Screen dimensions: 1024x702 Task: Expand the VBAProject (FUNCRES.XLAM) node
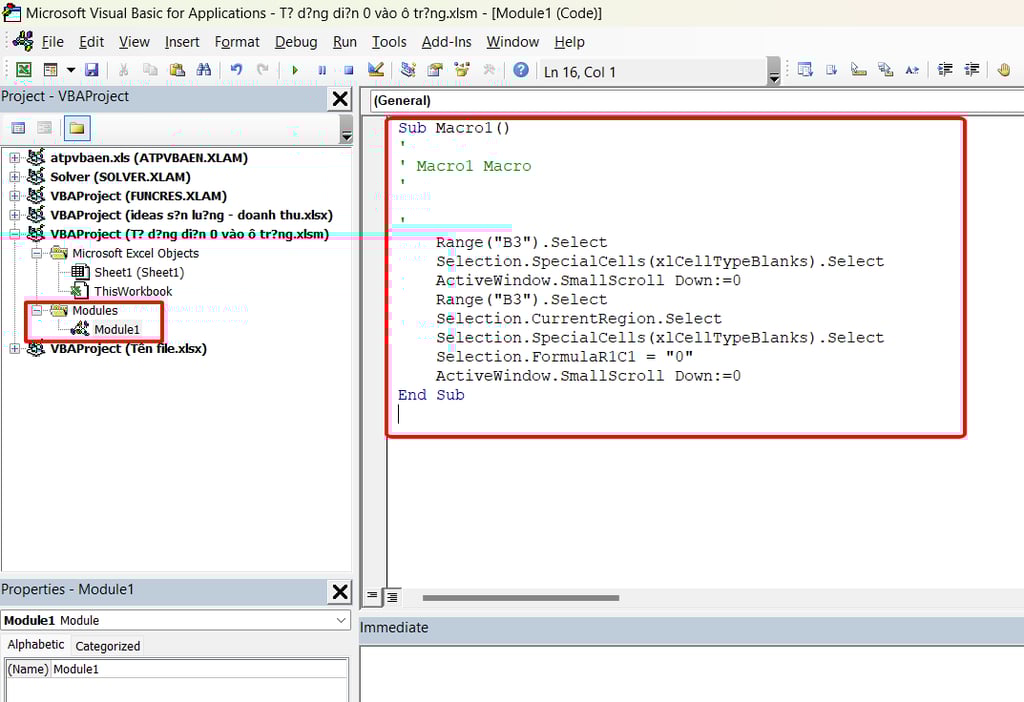(x=14, y=195)
